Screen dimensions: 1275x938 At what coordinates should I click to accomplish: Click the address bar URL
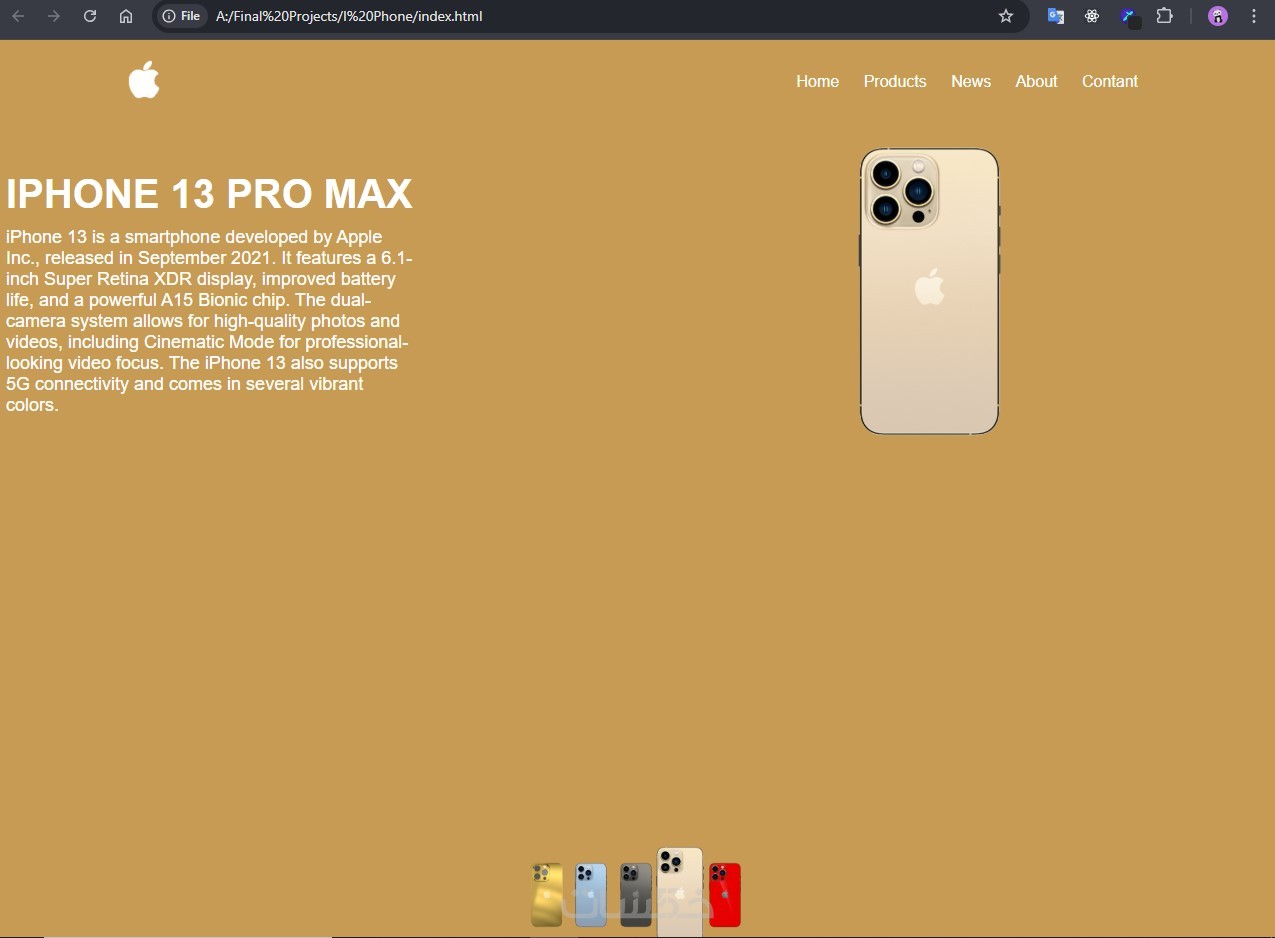[349, 16]
